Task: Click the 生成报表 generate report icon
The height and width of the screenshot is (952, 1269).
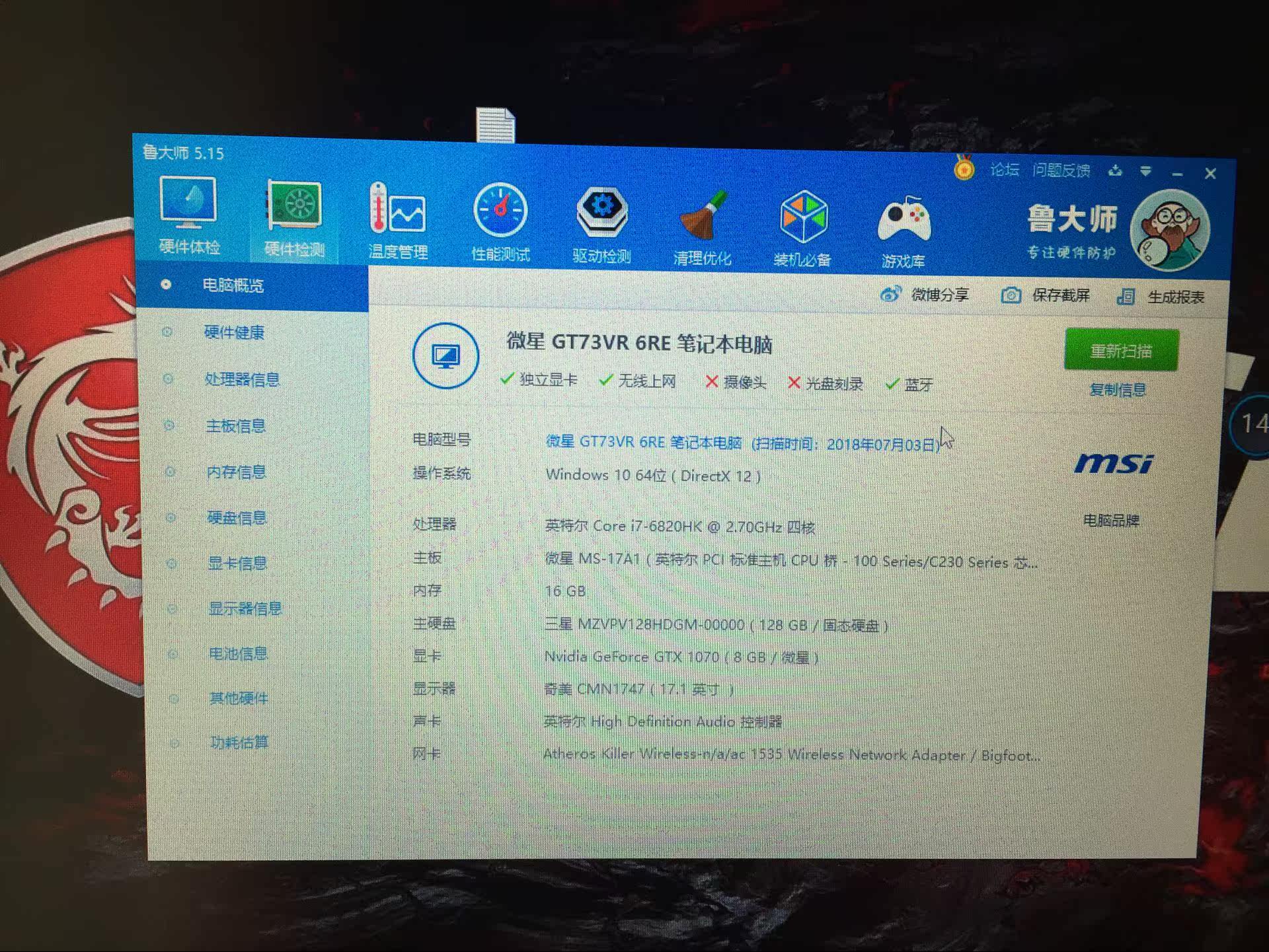Action: click(1126, 297)
